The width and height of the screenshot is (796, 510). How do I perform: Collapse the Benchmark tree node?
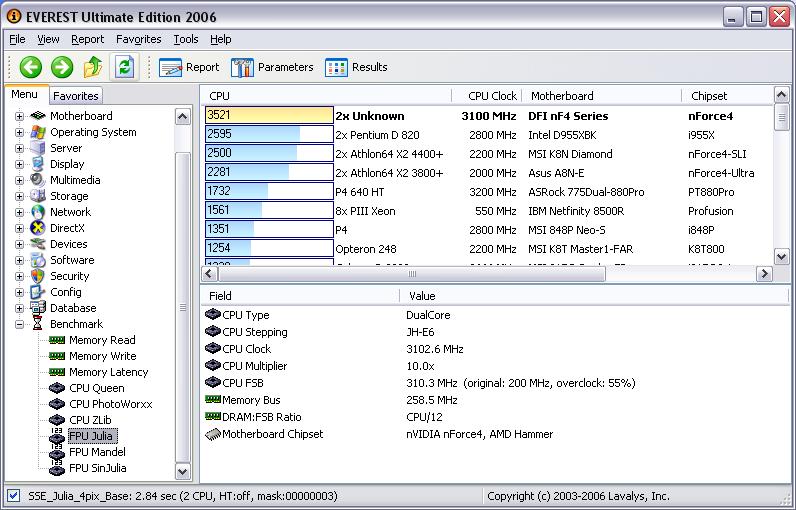19,324
